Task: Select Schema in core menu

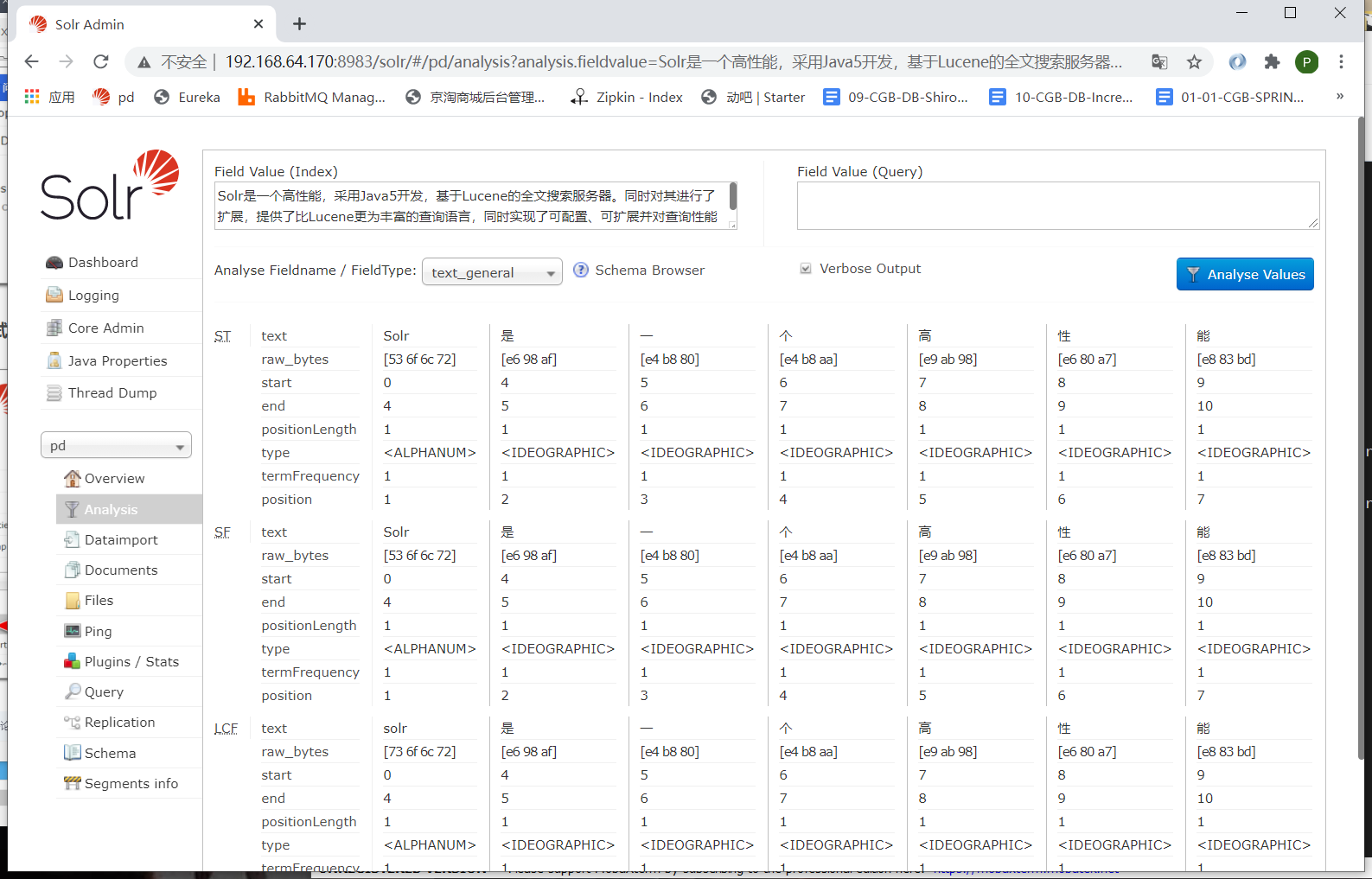Action: (129, 754)
